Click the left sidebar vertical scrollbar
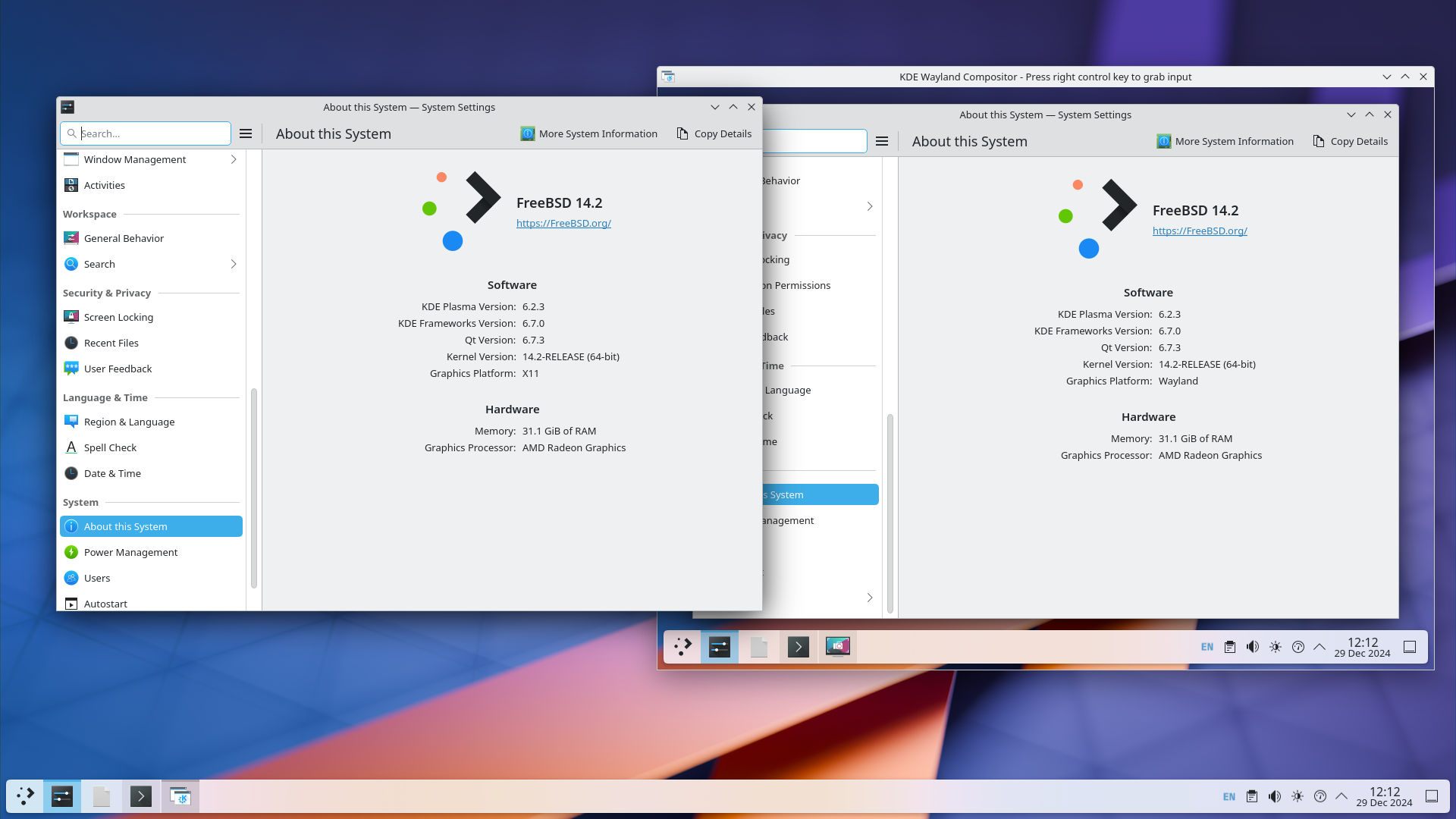 coord(253,487)
